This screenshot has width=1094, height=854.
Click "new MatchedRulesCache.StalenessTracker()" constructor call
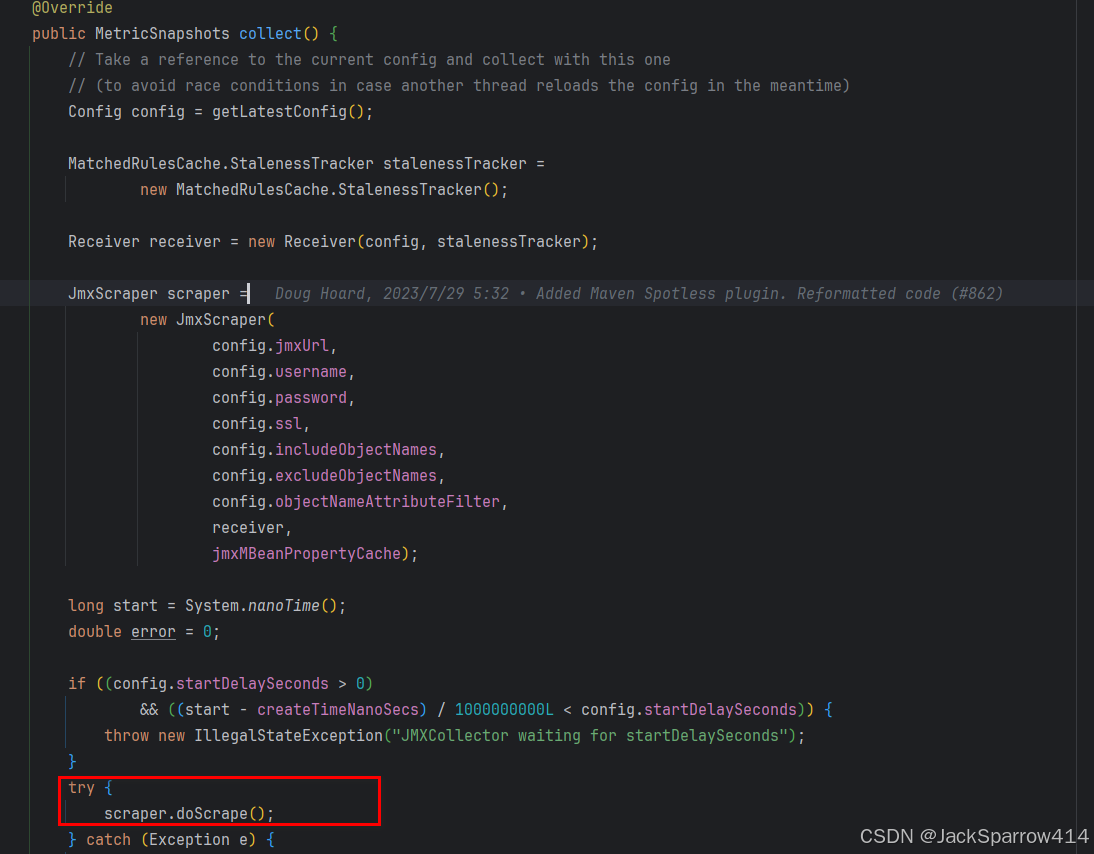pos(320,190)
